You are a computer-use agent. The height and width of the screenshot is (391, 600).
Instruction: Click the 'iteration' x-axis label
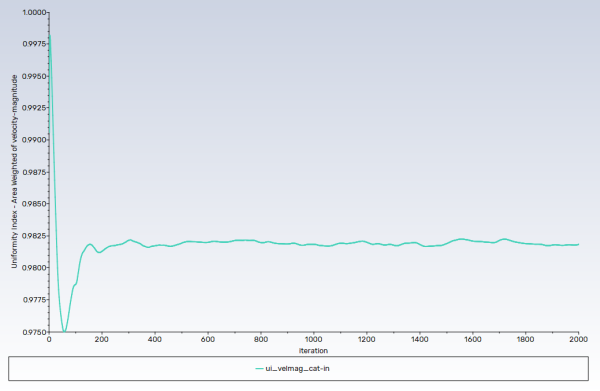(x=313, y=350)
